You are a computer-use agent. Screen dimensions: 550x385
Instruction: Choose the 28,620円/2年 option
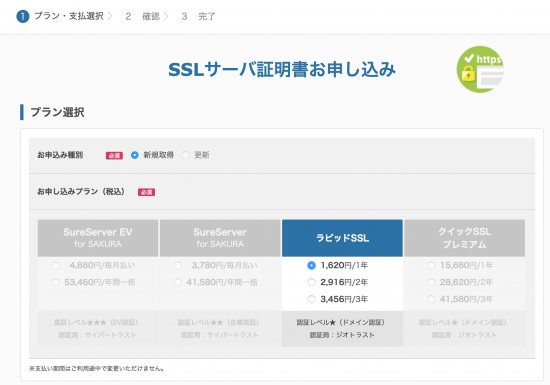click(431, 282)
